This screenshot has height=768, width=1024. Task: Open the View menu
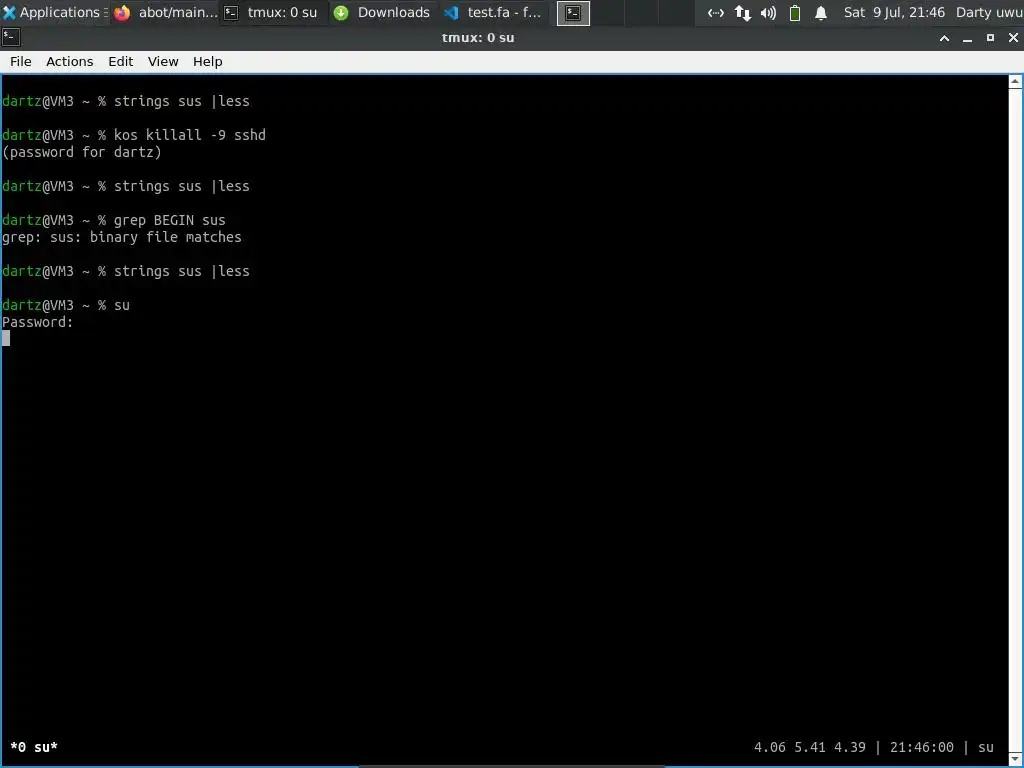(x=163, y=61)
